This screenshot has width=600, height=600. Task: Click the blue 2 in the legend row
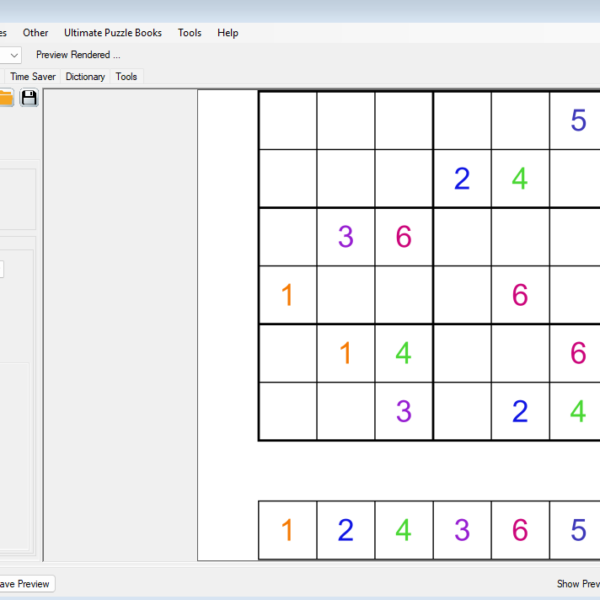point(346,530)
